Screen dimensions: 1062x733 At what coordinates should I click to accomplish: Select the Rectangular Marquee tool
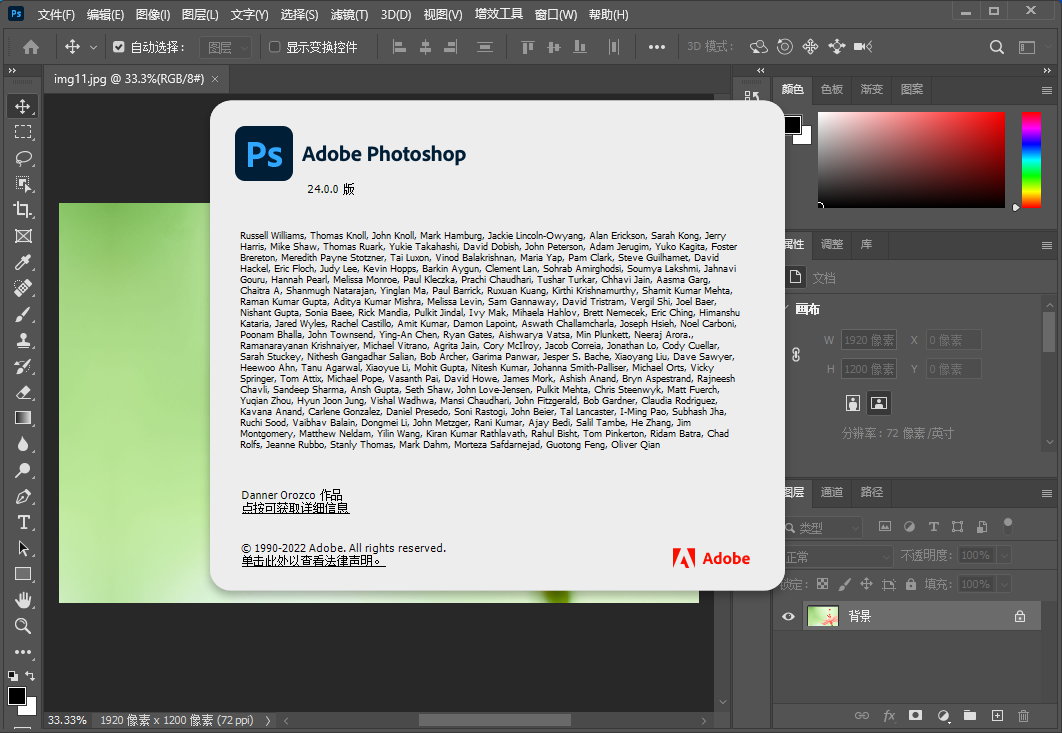(22, 132)
